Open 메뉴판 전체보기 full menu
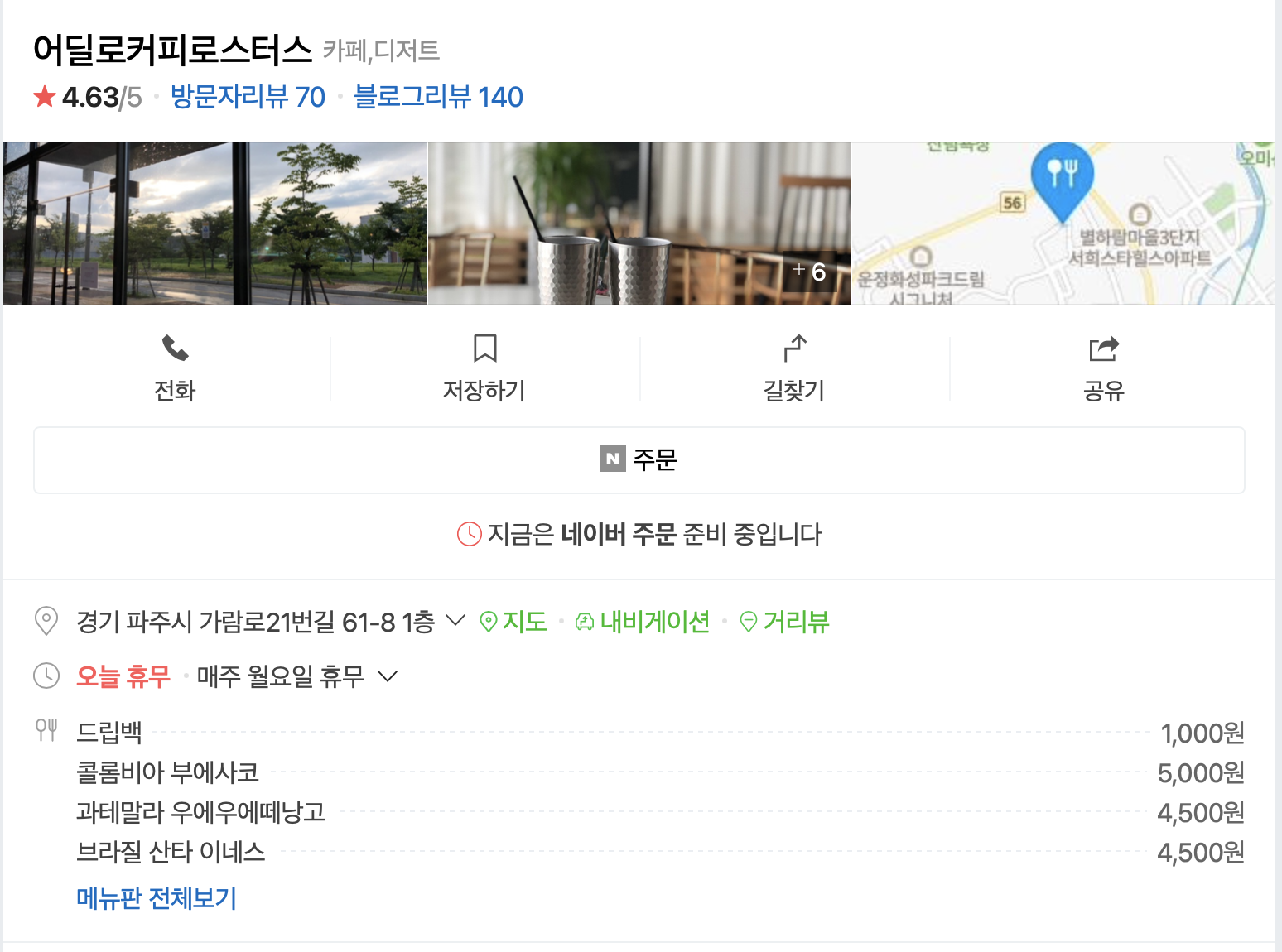1282x952 pixels. point(157,898)
